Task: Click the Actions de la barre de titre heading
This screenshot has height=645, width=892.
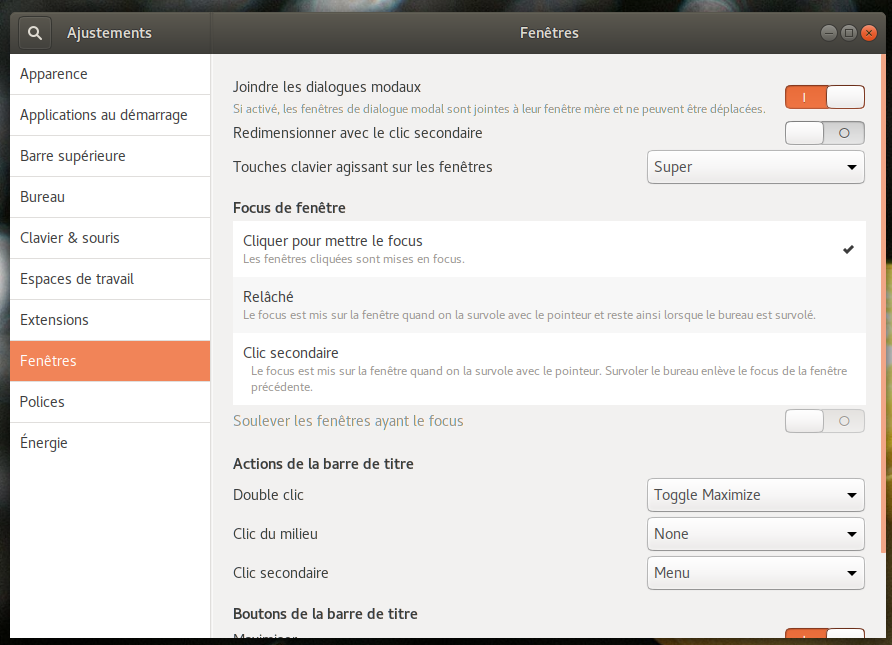Action: (323, 464)
